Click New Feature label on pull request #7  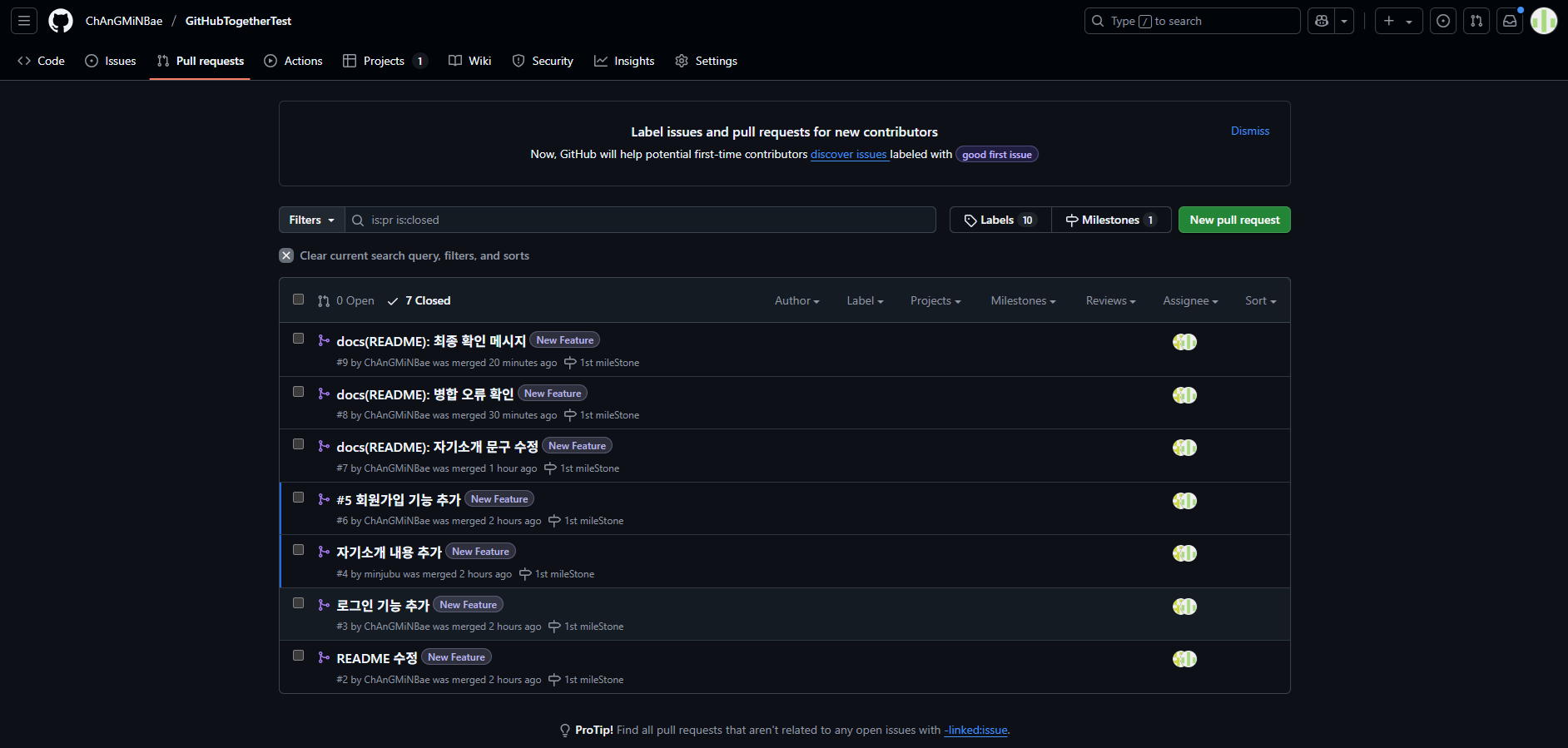pos(577,446)
